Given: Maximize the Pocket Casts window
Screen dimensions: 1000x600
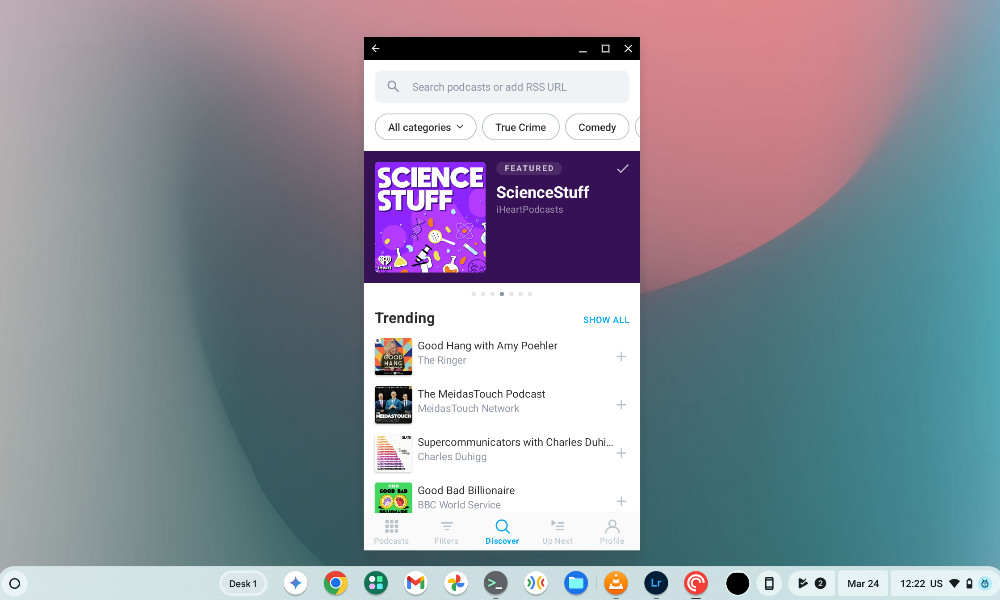Looking at the screenshot, I should [605, 48].
